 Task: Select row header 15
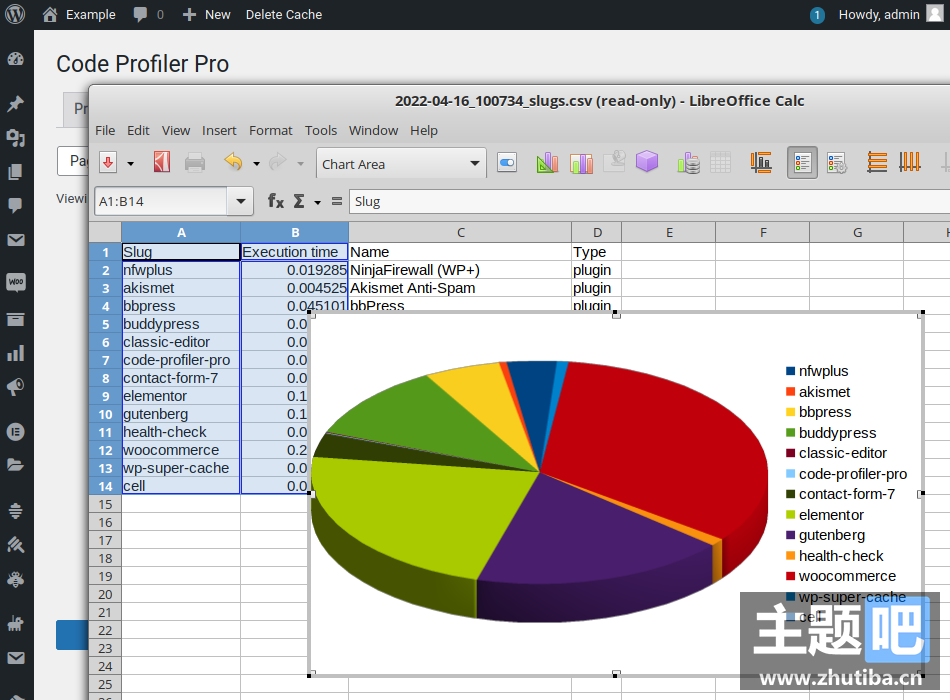coord(105,504)
